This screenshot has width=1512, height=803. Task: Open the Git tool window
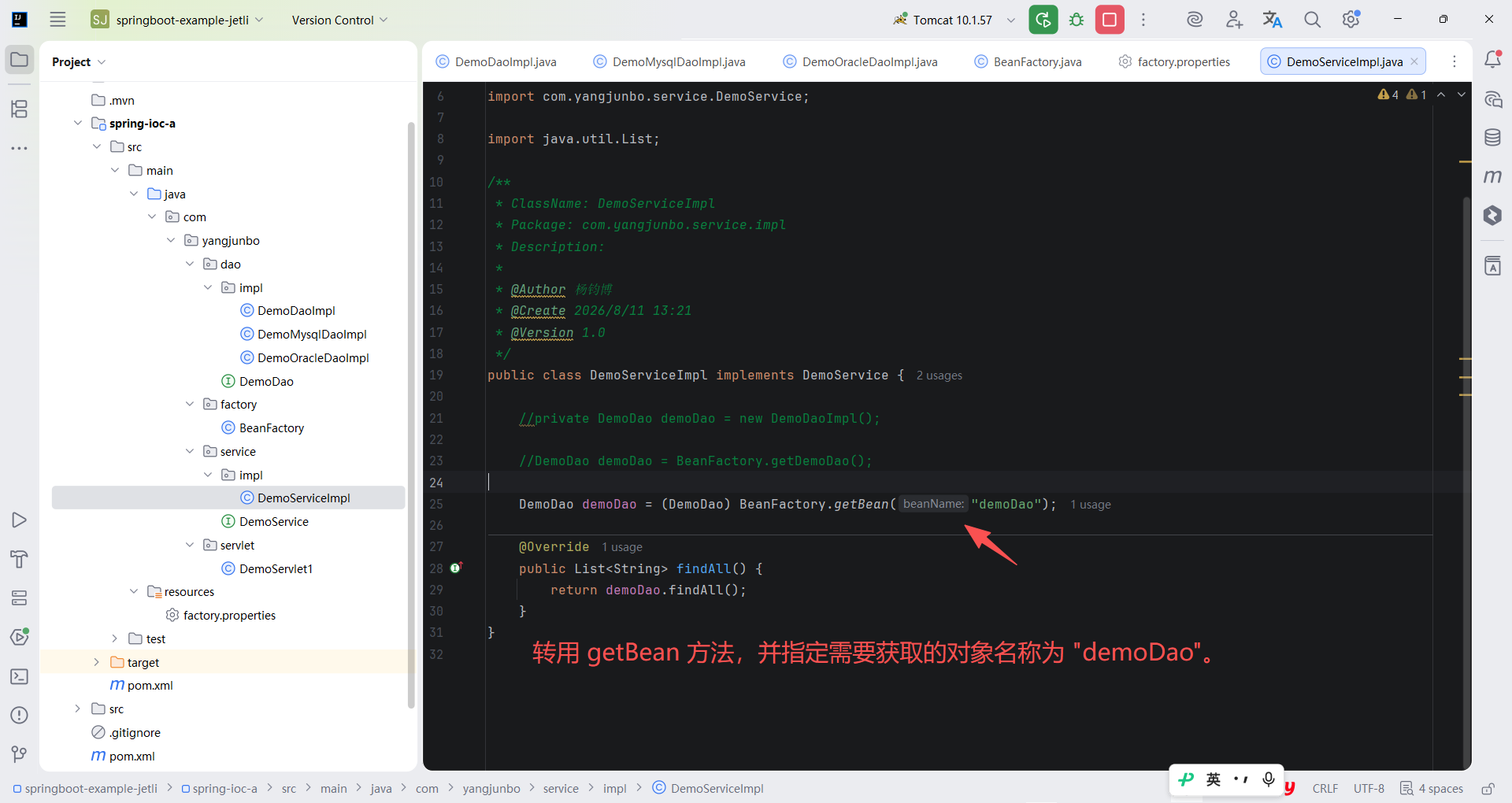coord(20,754)
